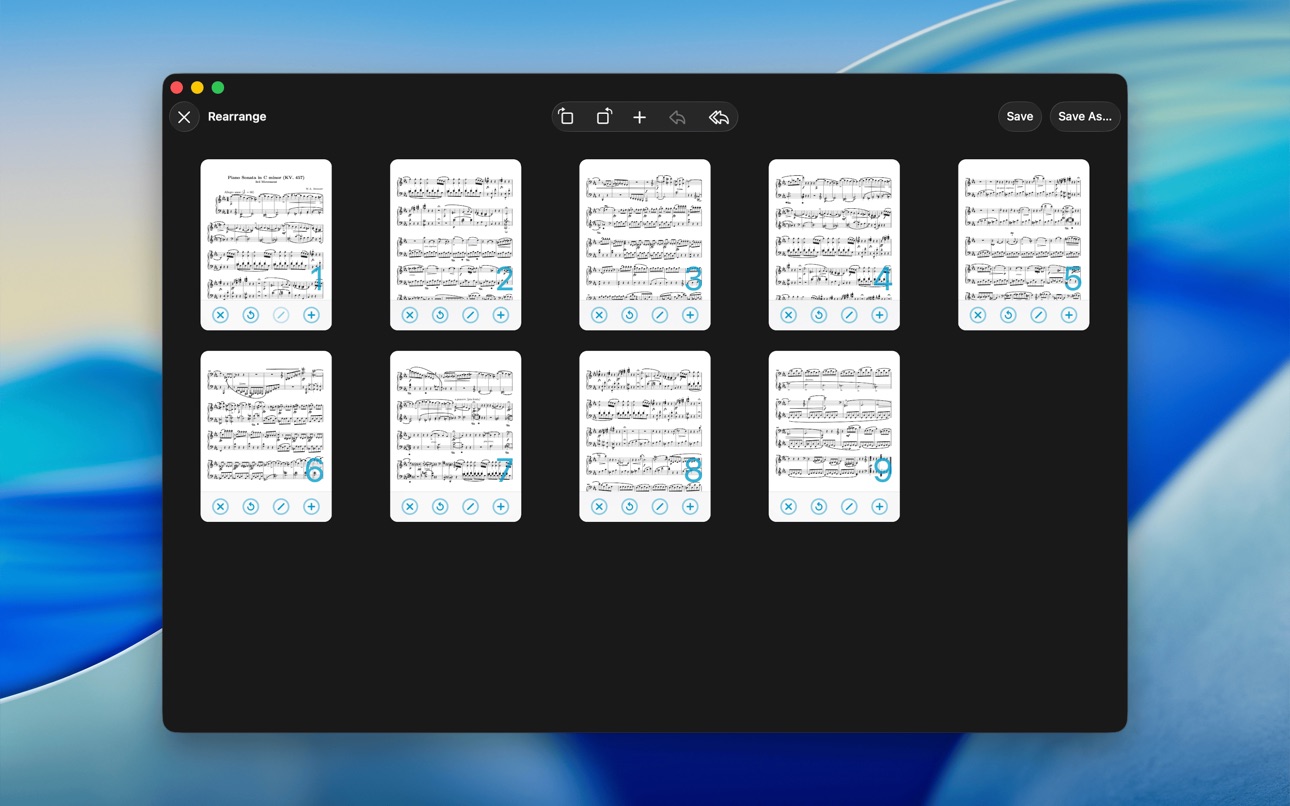Select the page 6 sheet music thumbnail
Viewport: 1290px width, 806px height.
266,422
